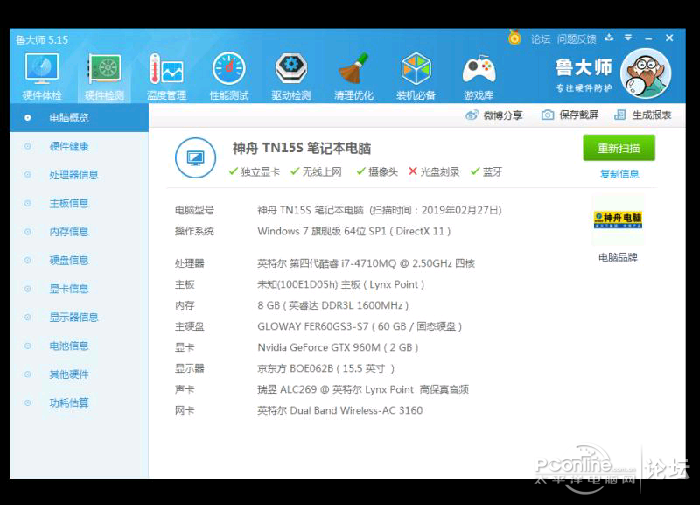Select 电脑概览 in sidebar
The image size is (700, 505).
click(x=79, y=118)
